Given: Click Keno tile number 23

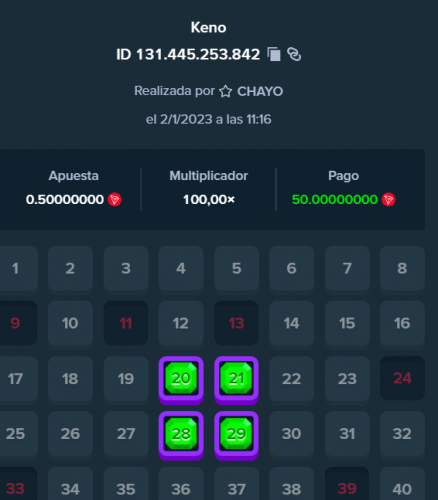Looking at the screenshot, I should pos(347,379).
